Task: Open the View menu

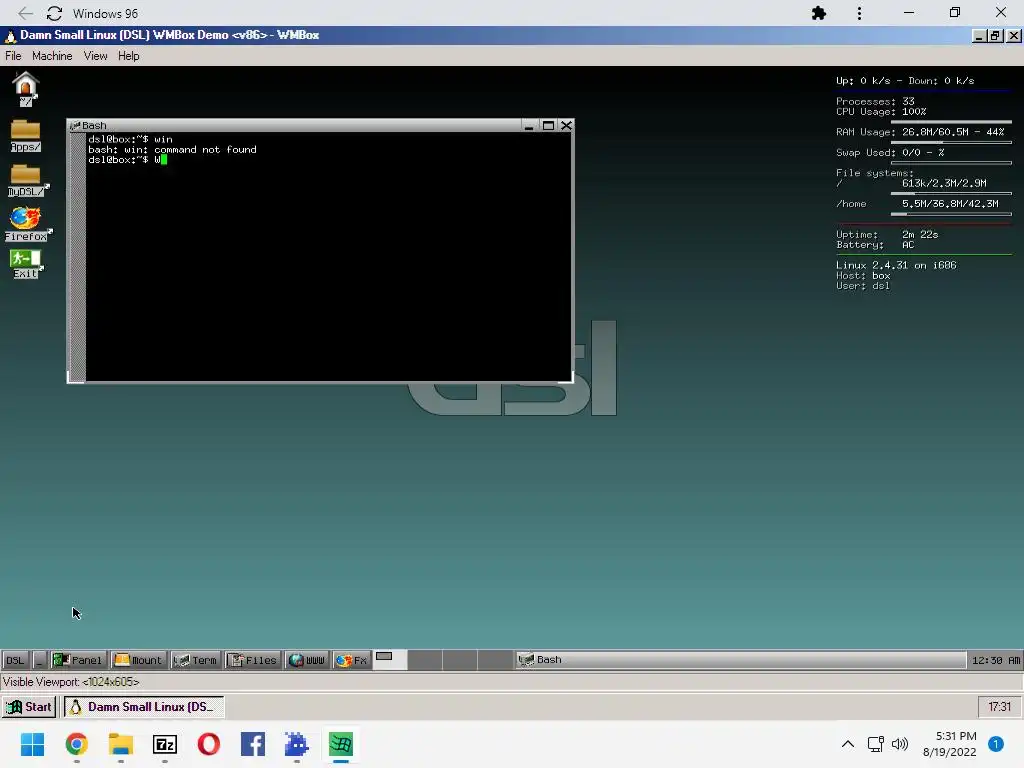Action: (95, 56)
